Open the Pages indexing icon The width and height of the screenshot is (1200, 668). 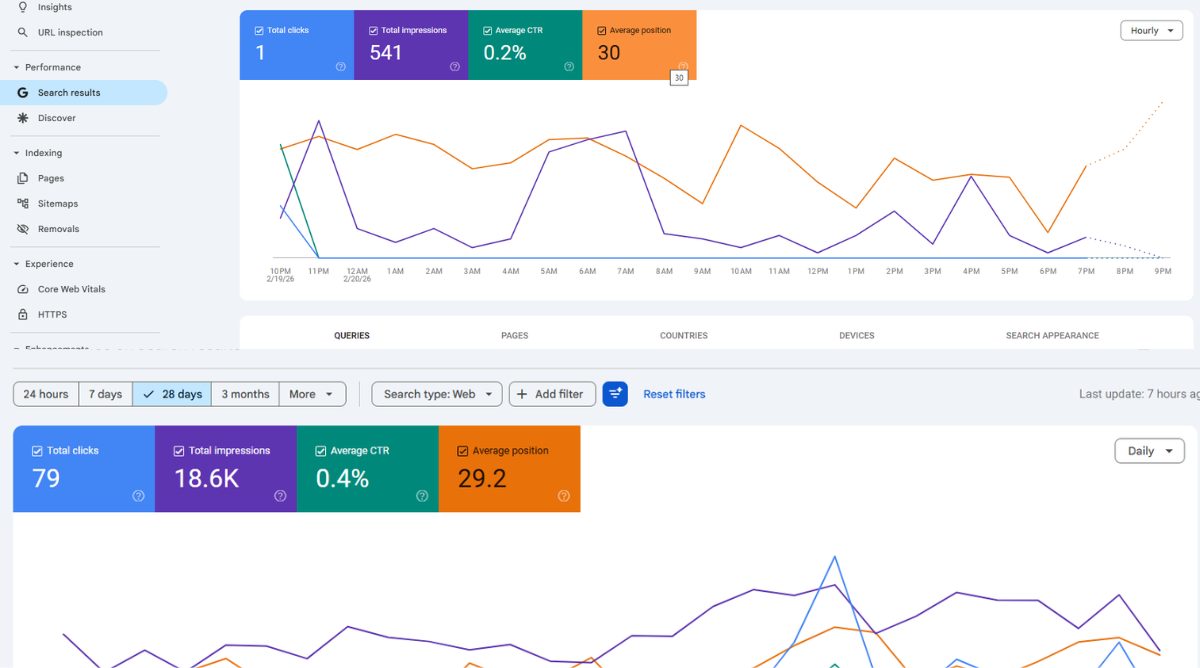[x=23, y=178]
